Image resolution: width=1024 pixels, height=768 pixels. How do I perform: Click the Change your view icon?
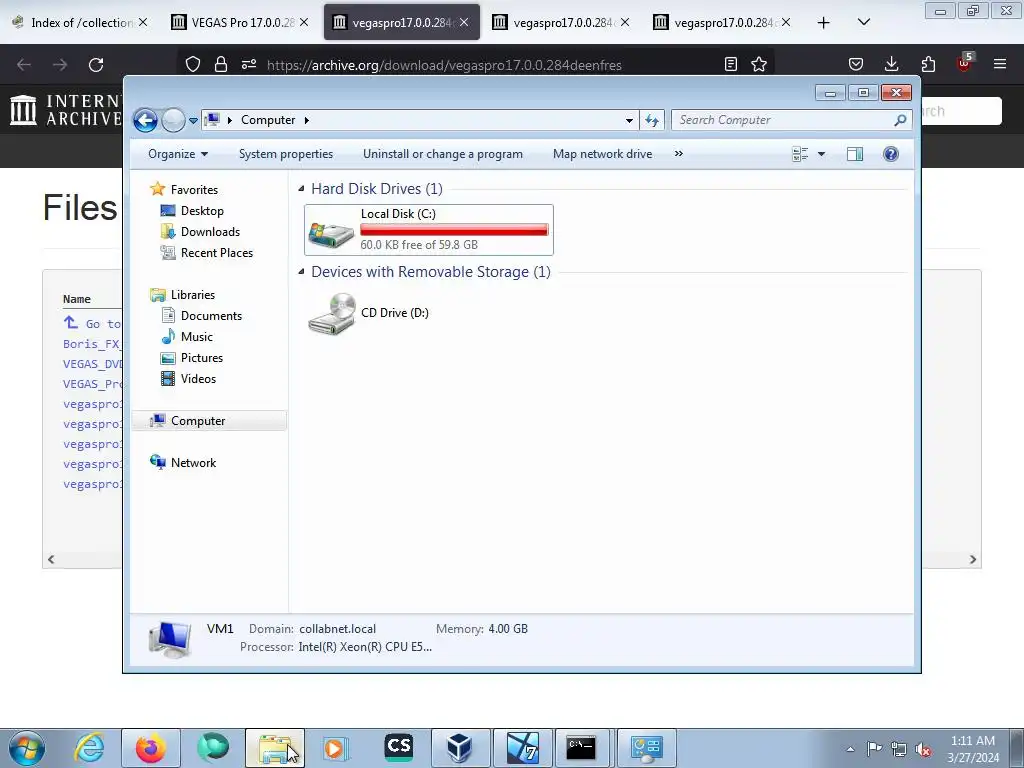pos(800,154)
